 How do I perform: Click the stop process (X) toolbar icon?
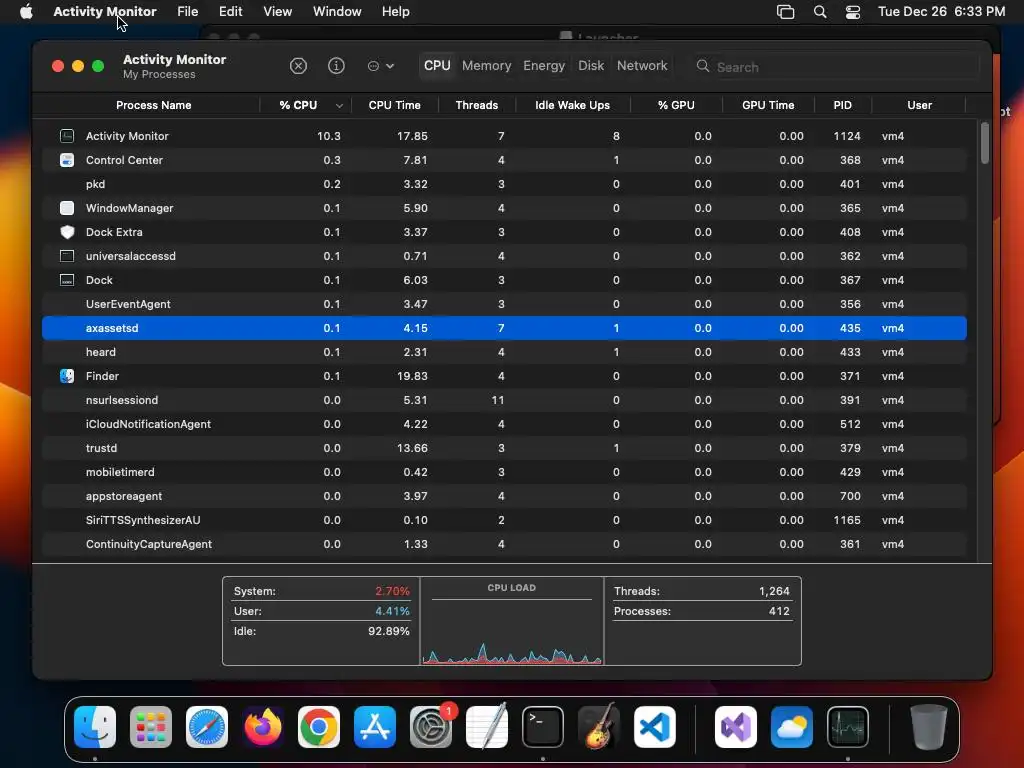[x=298, y=66]
